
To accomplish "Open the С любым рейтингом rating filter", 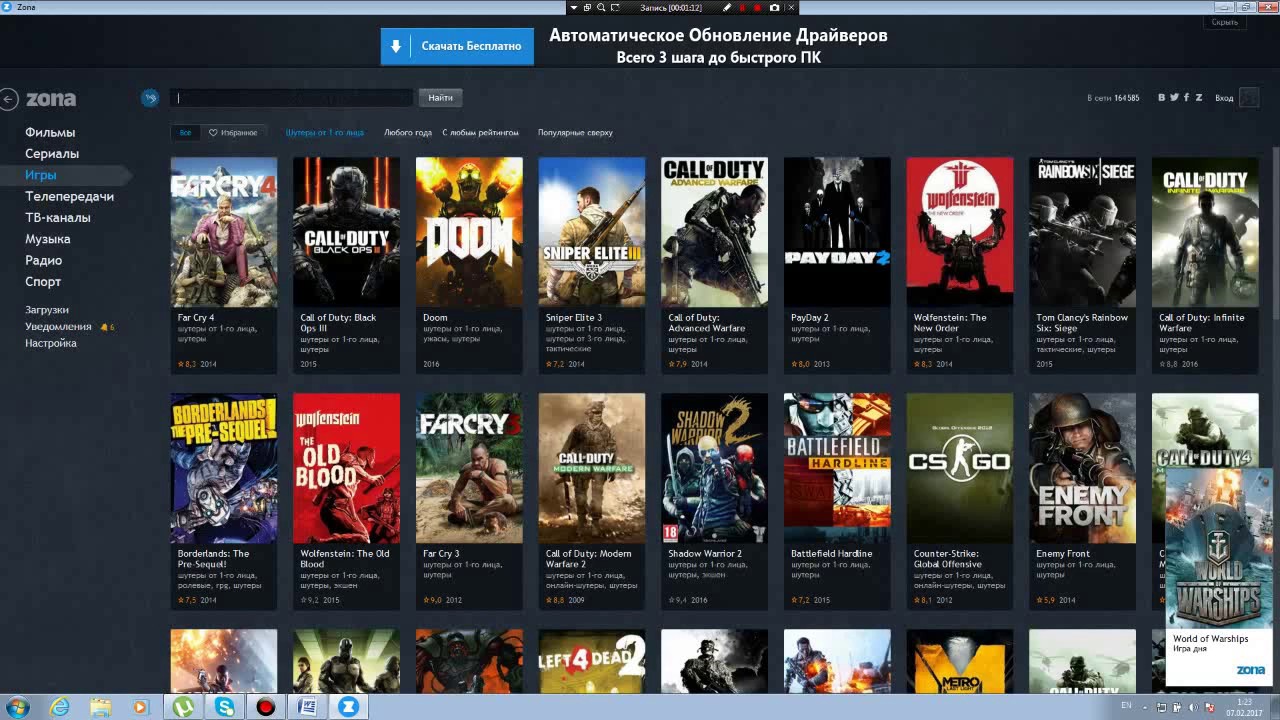I will (481, 132).
